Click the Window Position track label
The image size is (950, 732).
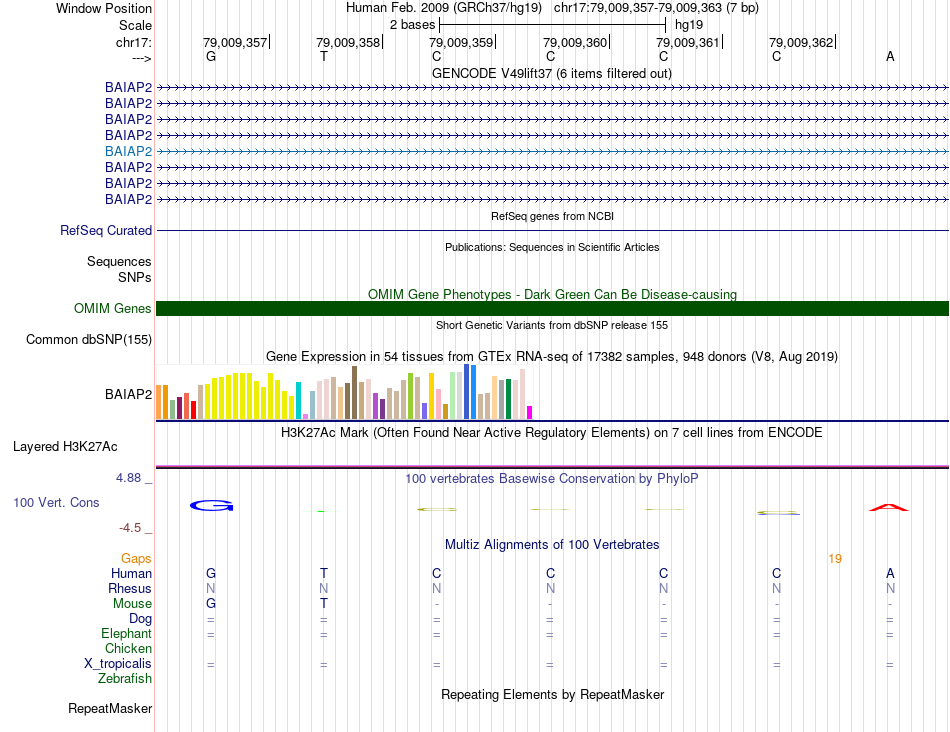tap(104, 8)
